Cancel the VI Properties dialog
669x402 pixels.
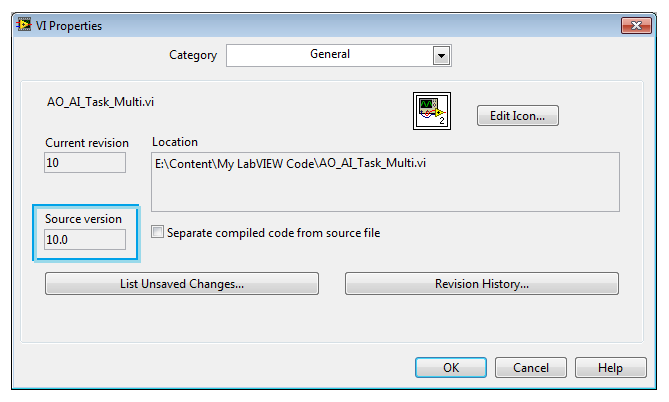pyautogui.click(x=531, y=367)
